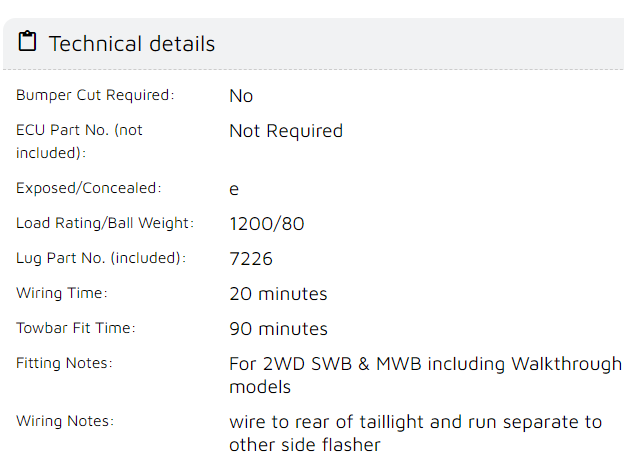The width and height of the screenshot is (624, 467).
Task: Click the Exposed/Concealed value e
Action: click(x=234, y=190)
